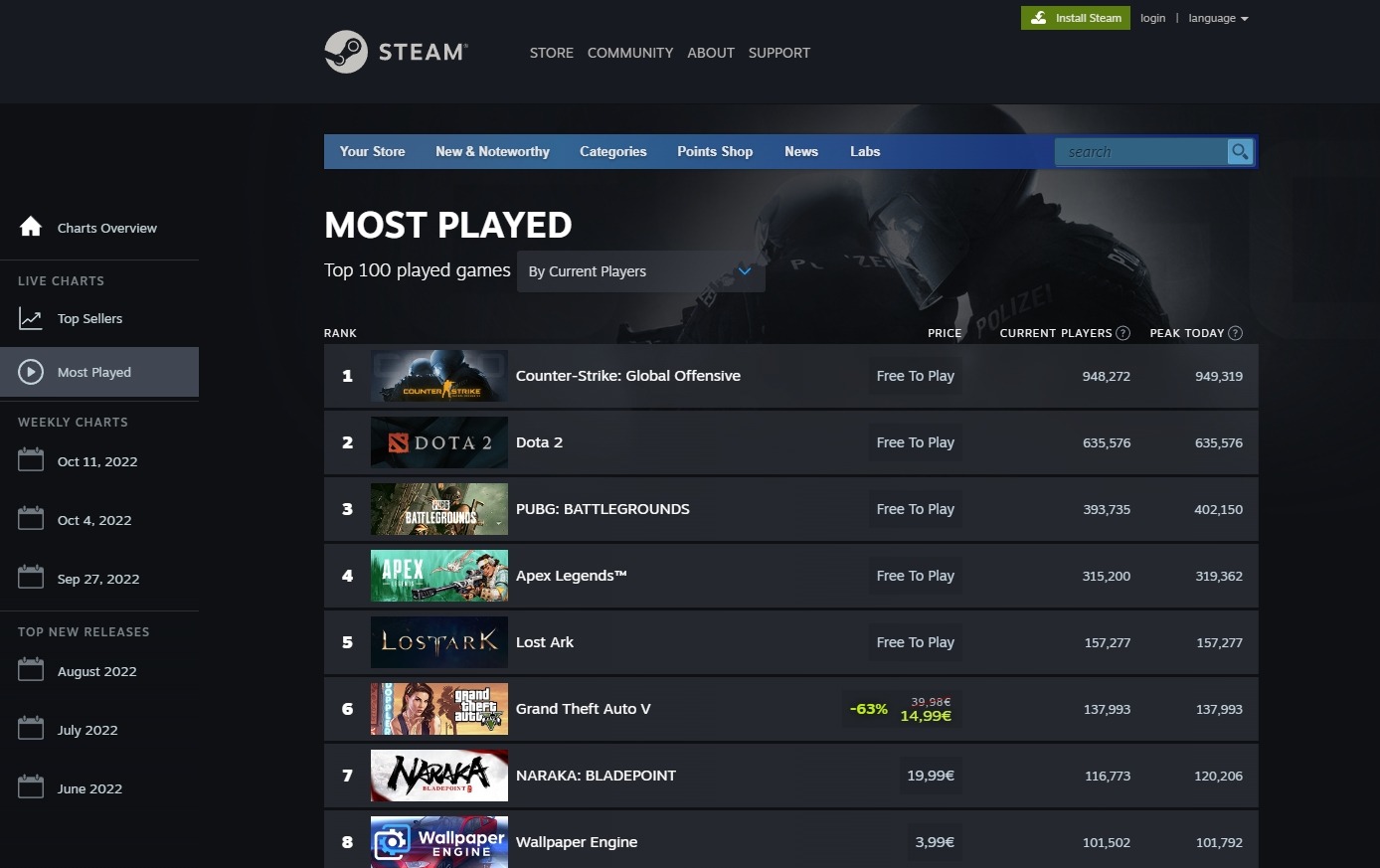Click the search magnifier icon
The height and width of the screenshot is (868, 1380).
(1240, 152)
